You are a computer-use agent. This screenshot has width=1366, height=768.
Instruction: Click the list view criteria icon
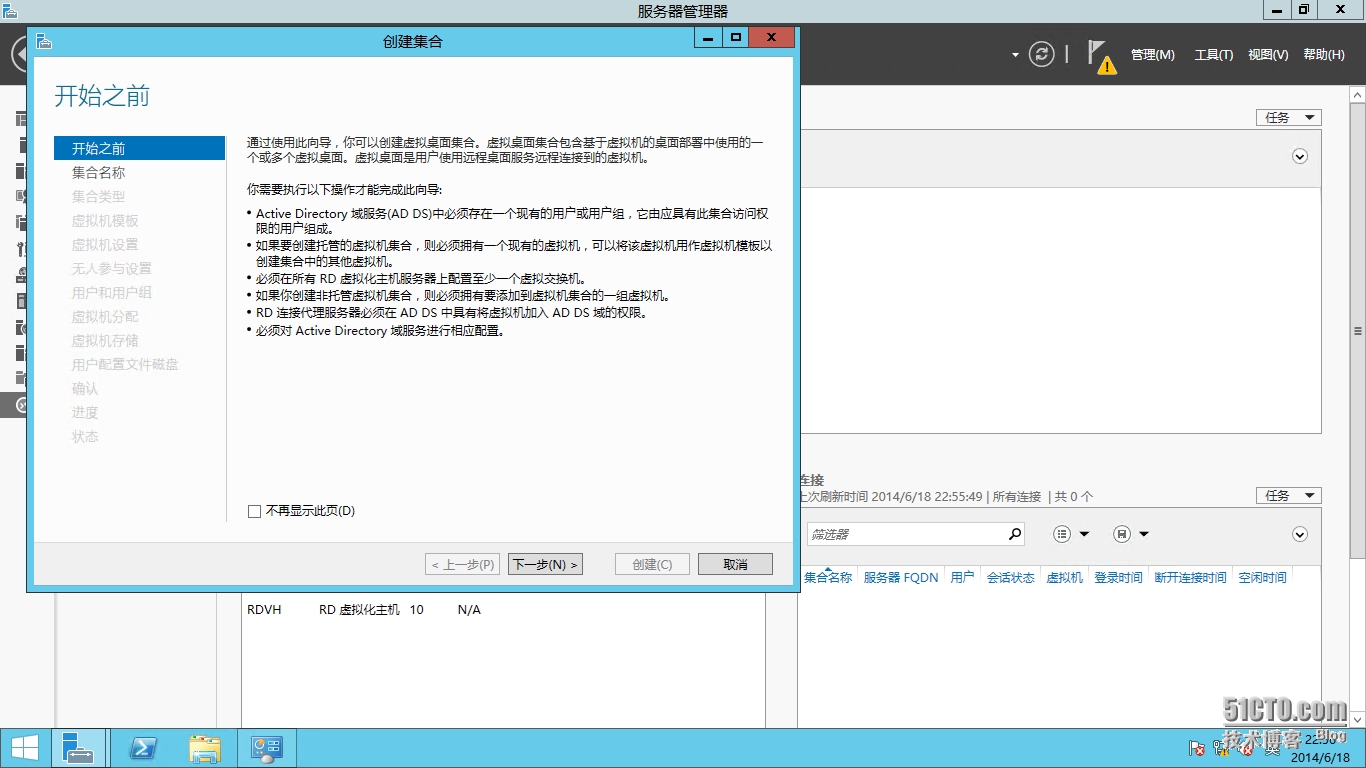coord(1062,534)
